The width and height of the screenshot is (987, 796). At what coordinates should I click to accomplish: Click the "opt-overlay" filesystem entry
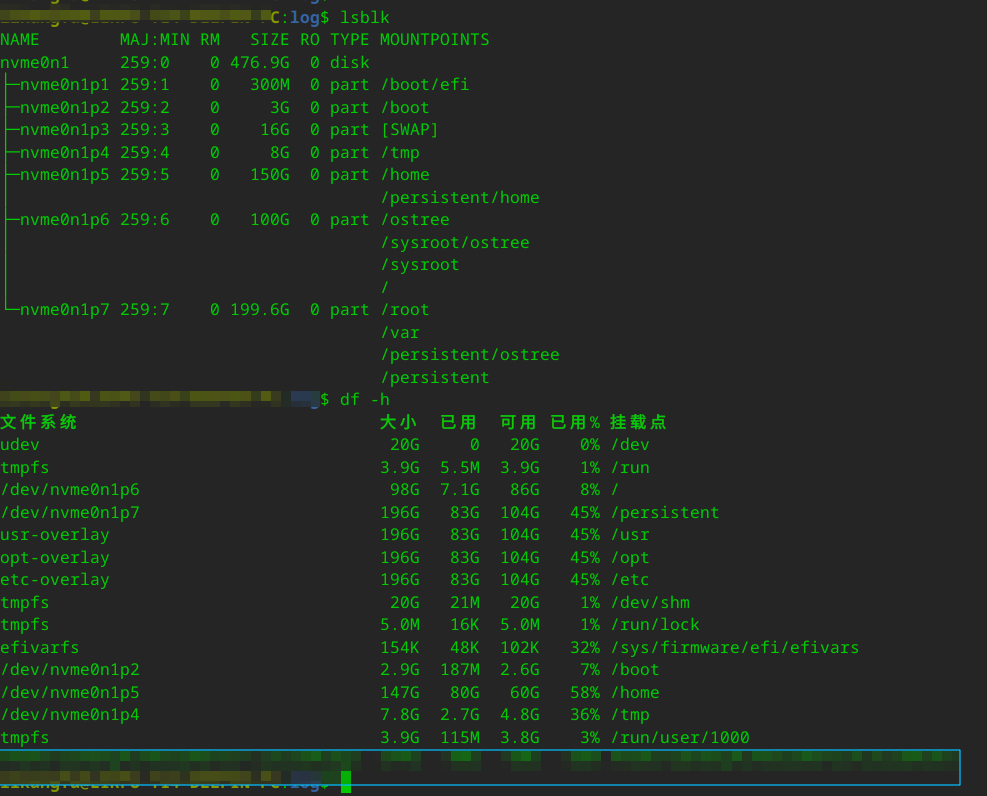pyautogui.click(x=55, y=558)
